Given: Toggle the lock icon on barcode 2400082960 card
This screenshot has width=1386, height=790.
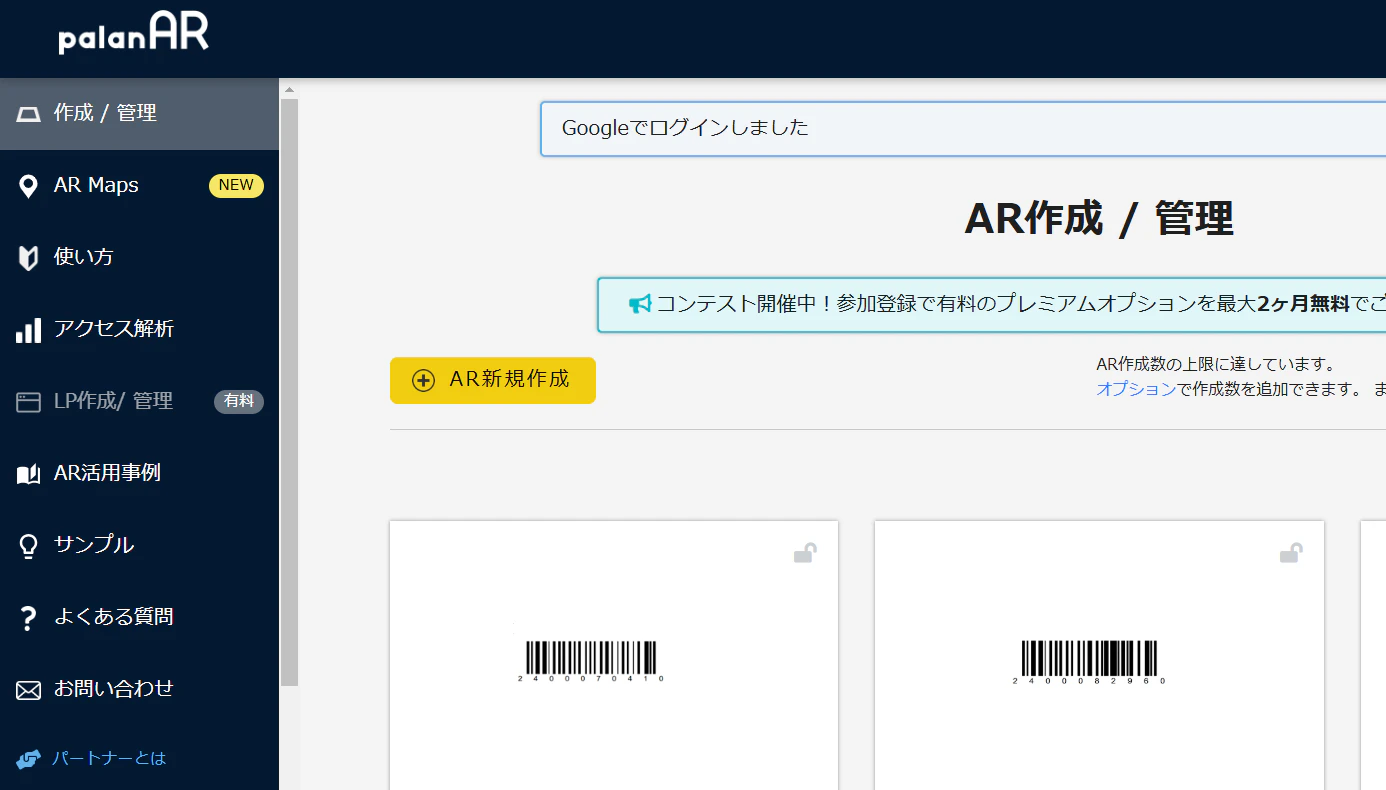Looking at the screenshot, I should [x=1291, y=553].
